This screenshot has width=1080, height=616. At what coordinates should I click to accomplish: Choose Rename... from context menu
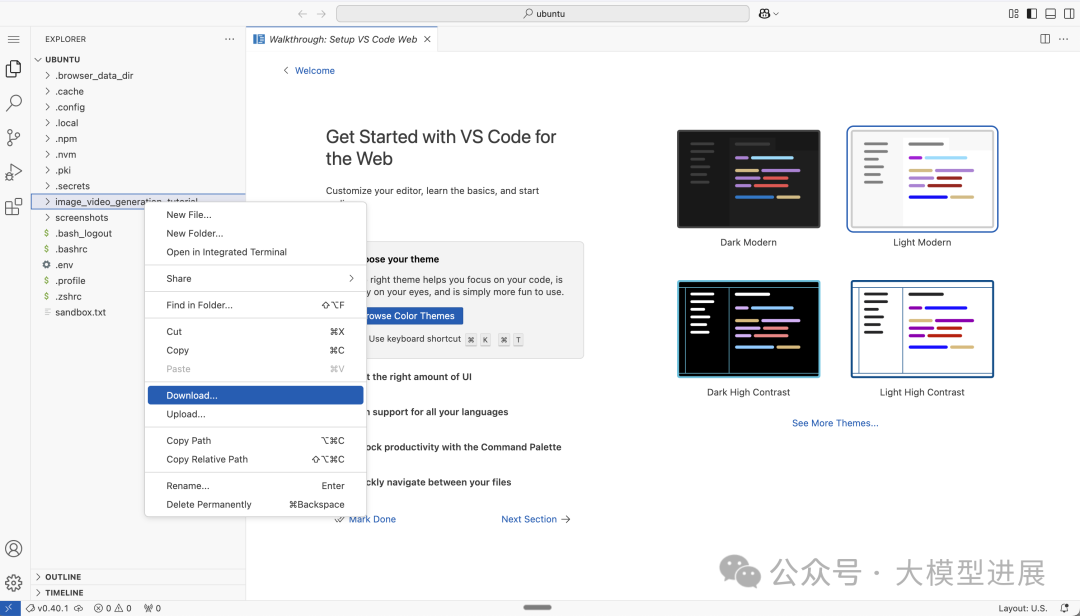pyautogui.click(x=256, y=486)
